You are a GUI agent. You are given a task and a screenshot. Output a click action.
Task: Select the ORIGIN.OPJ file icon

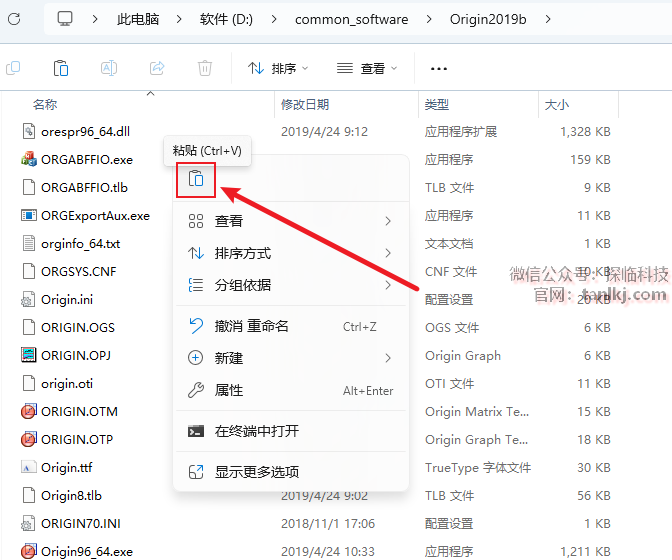pos(29,355)
